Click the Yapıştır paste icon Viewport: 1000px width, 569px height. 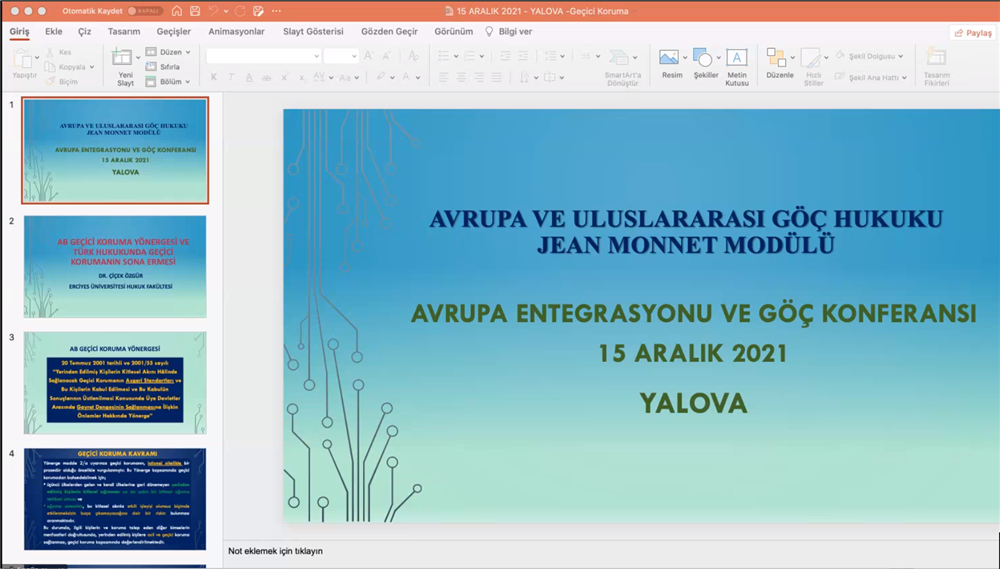pos(22,59)
